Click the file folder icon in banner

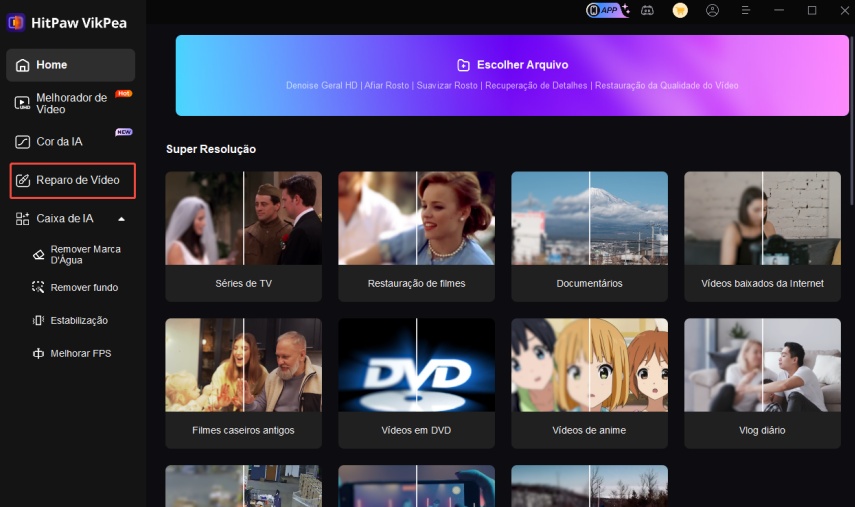(463, 65)
